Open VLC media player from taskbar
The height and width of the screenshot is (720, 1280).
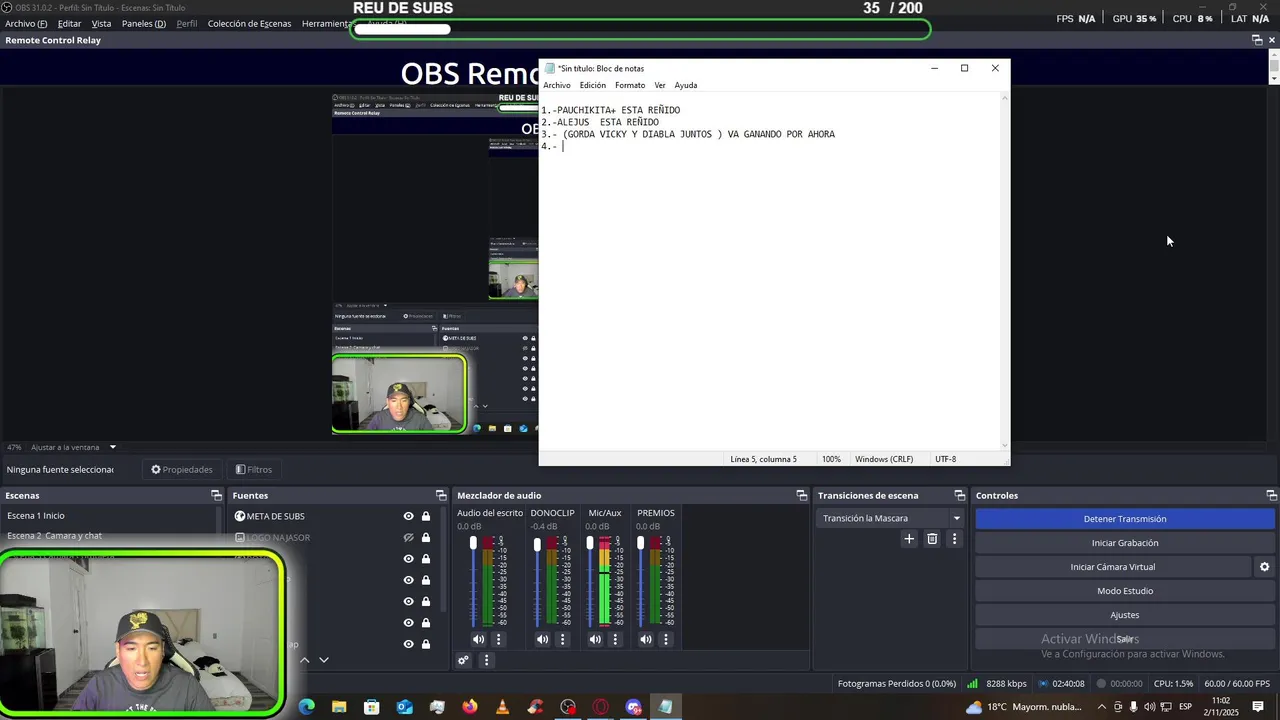click(502, 707)
